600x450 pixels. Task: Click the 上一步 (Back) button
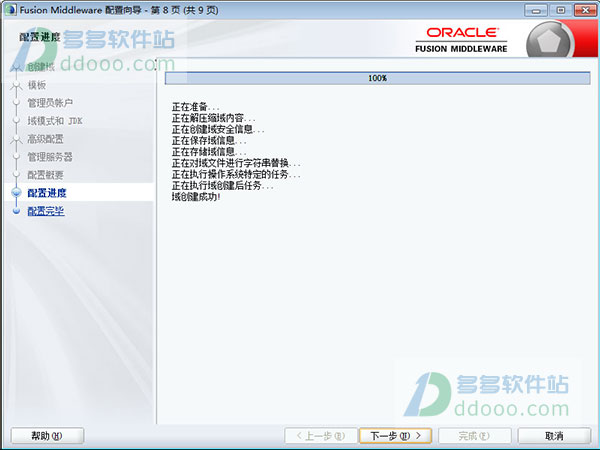[x=321, y=435]
